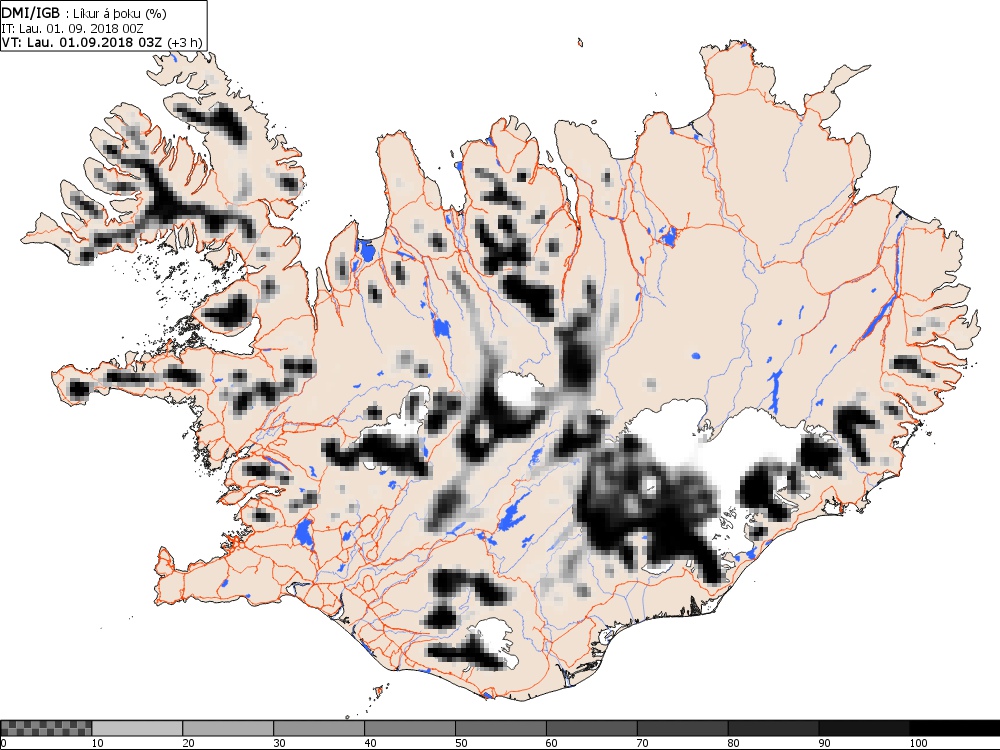Select the 20–30 gray legend segment
Image resolution: width=1000 pixels, height=750 pixels.
pos(228,728)
